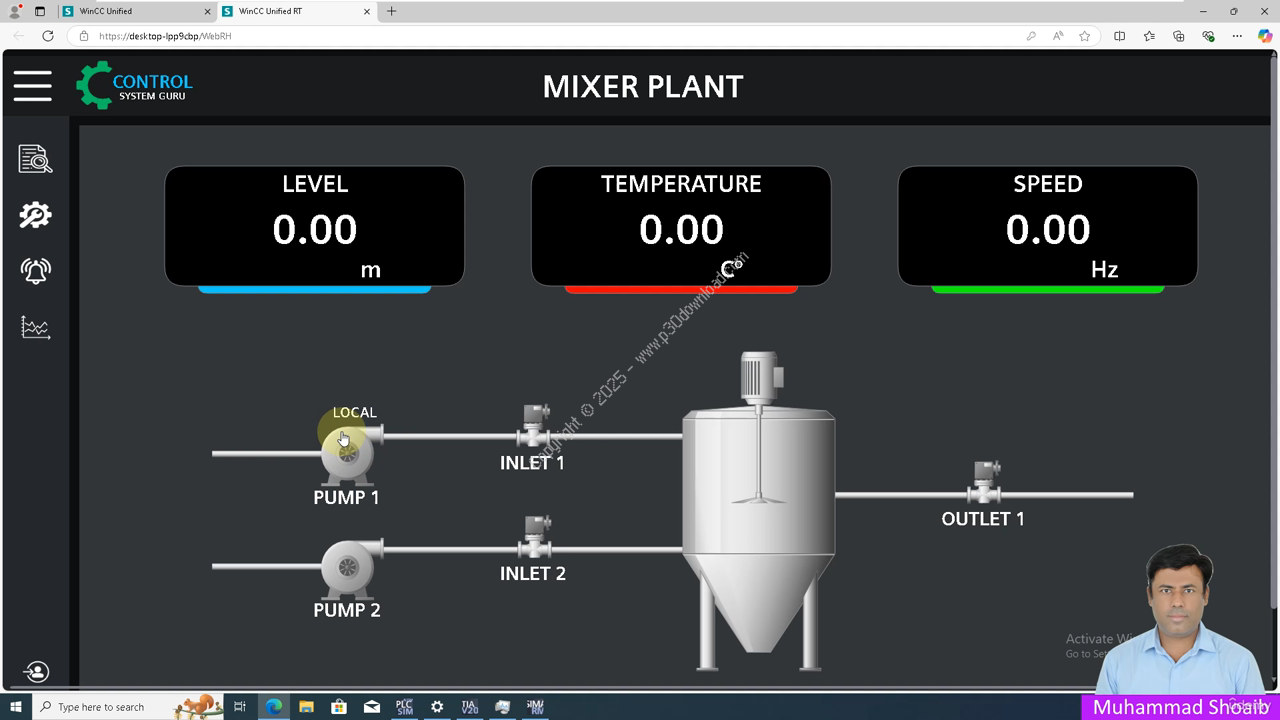The width and height of the screenshot is (1280, 720).
Task: Open browser settings and more menu
Action: tap(1237, 36)
